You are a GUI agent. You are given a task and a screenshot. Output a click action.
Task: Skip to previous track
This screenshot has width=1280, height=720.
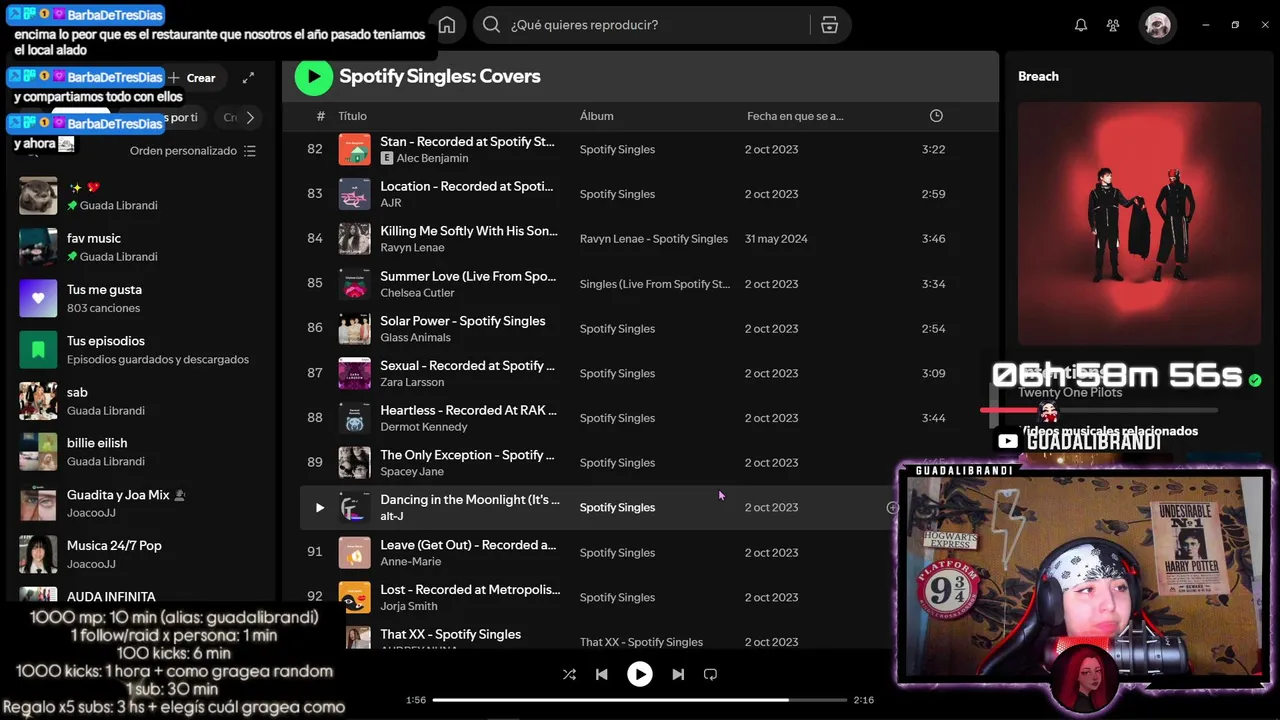click(601, 674)
